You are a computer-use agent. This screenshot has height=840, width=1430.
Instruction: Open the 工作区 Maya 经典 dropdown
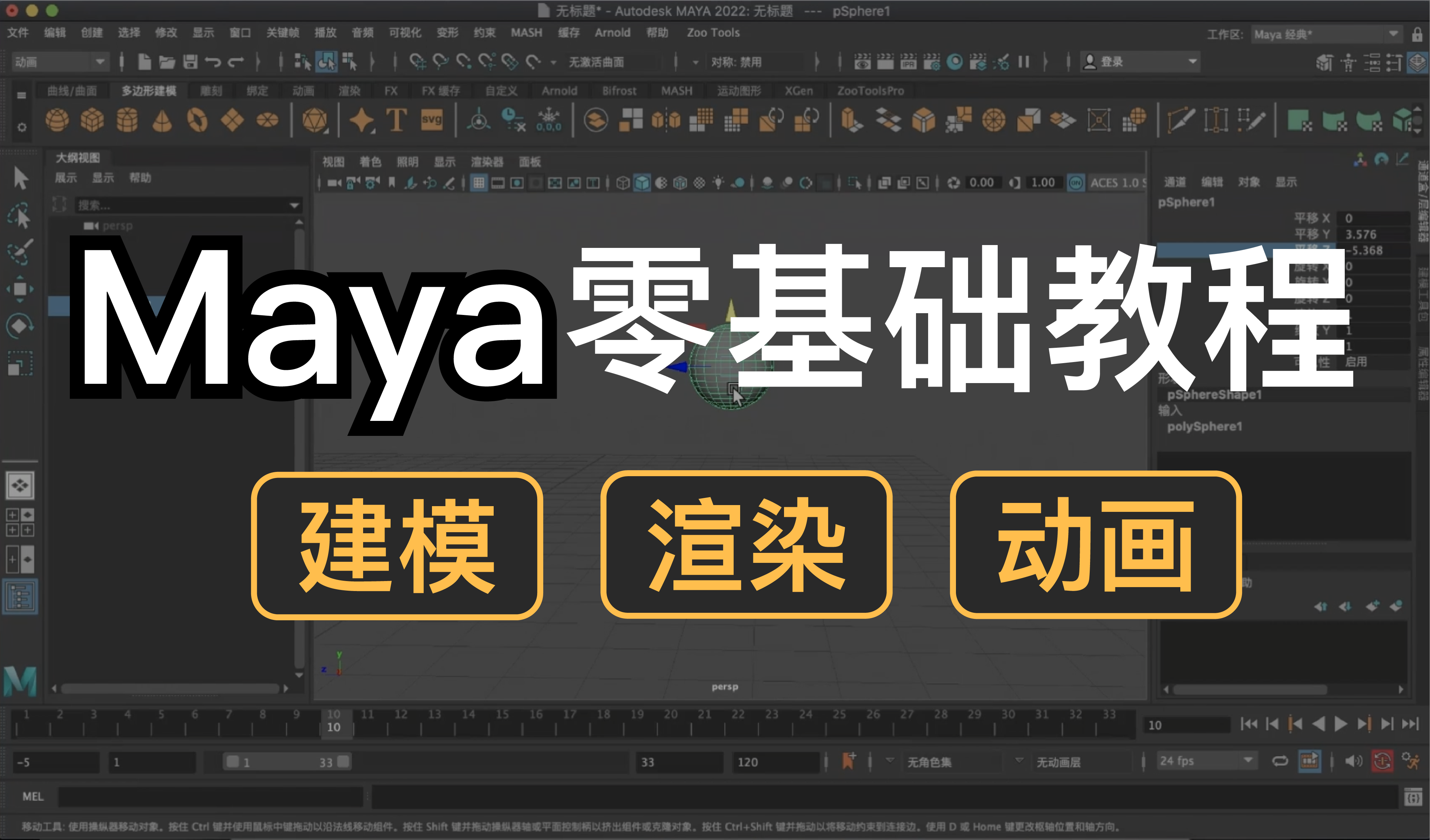1327,35
